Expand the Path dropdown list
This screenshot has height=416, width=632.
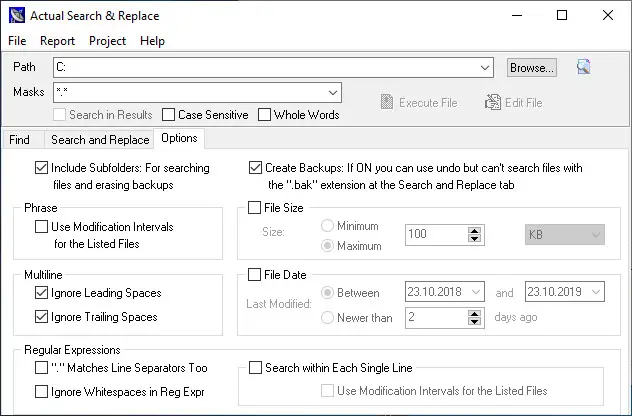click(486, 68)
